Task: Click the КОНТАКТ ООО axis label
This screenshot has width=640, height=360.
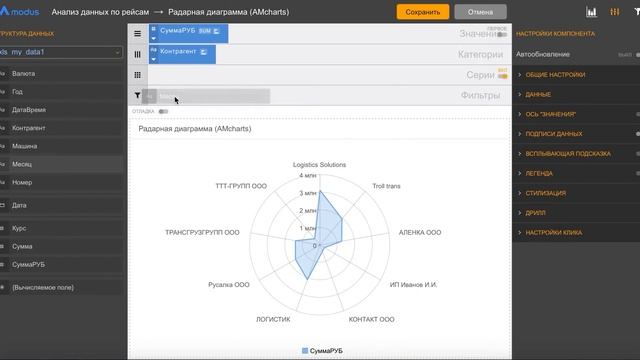Action: coord(371,320)
